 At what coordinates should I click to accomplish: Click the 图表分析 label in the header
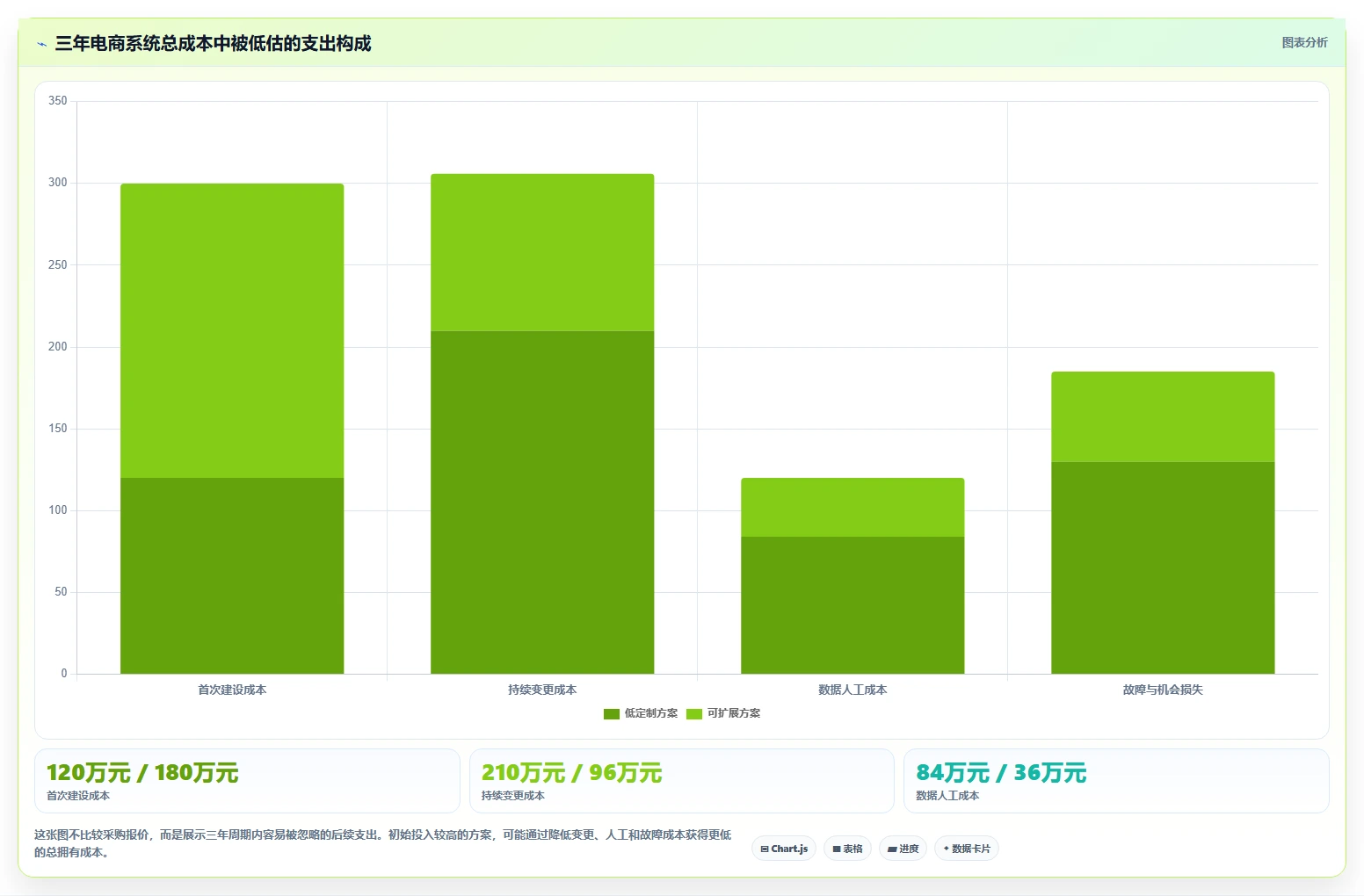tap(1304, 42)
